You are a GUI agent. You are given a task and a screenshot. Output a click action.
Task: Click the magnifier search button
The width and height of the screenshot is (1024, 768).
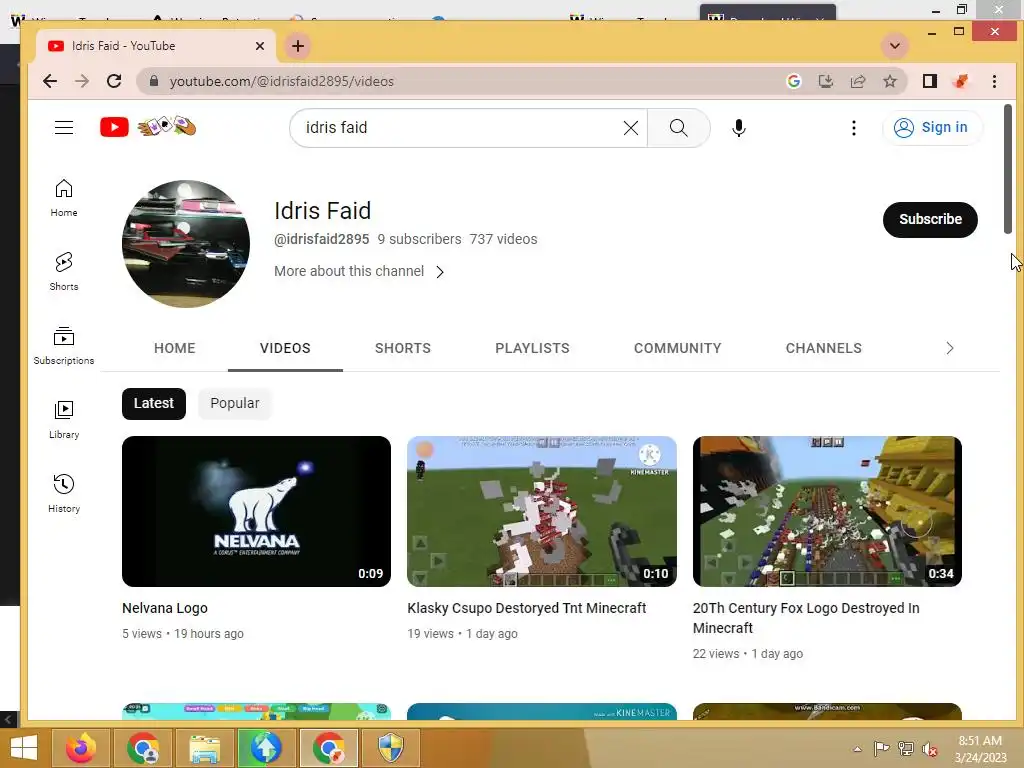[x=679, y=128]
